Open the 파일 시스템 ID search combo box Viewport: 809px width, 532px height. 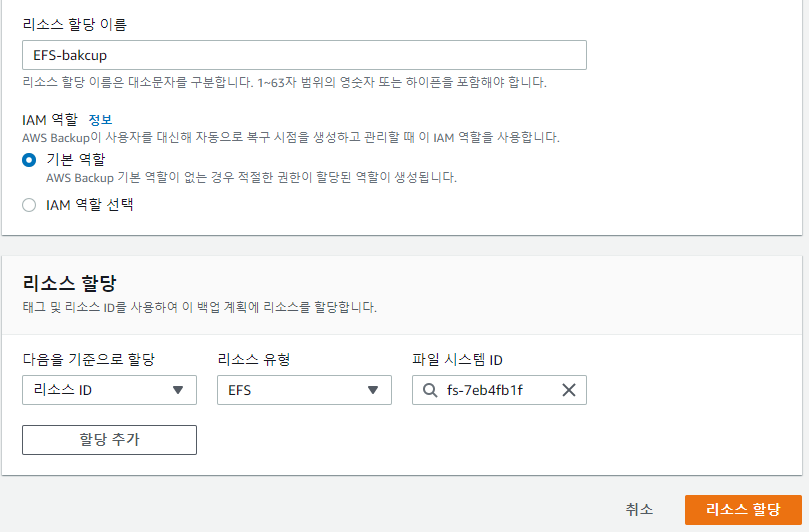point(495,390)
